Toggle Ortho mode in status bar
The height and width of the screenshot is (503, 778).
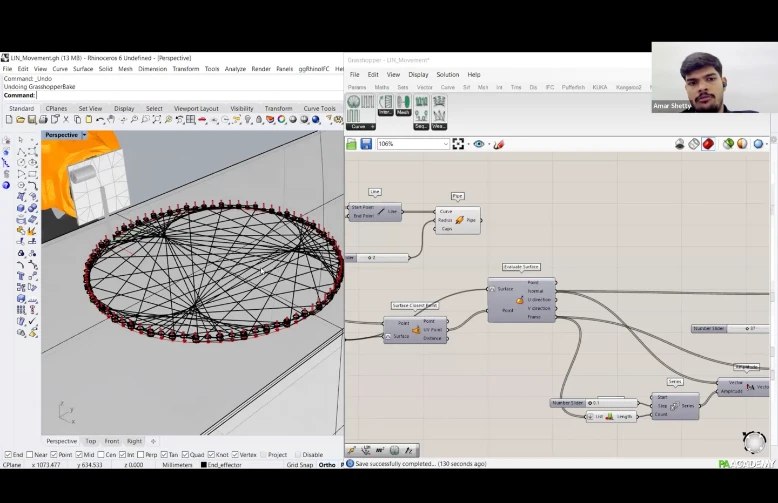[x=327, y=465]
